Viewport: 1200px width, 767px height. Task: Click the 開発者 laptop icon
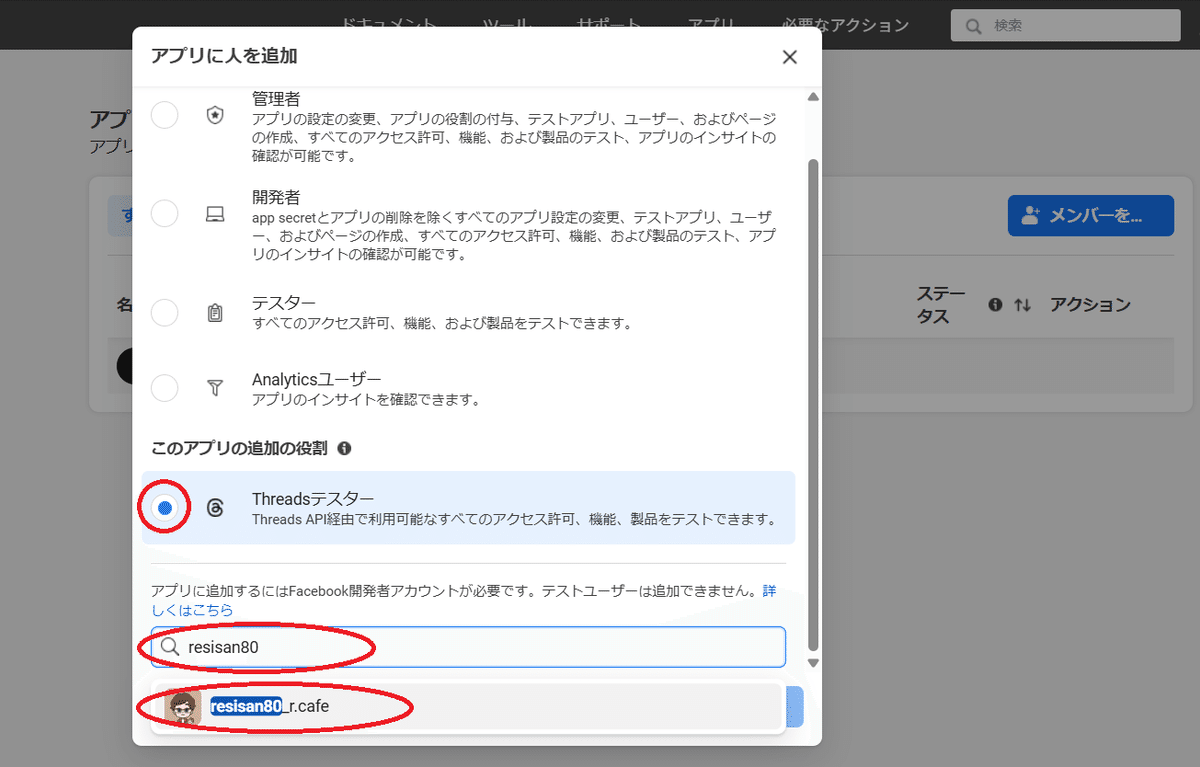click(215, 213)
